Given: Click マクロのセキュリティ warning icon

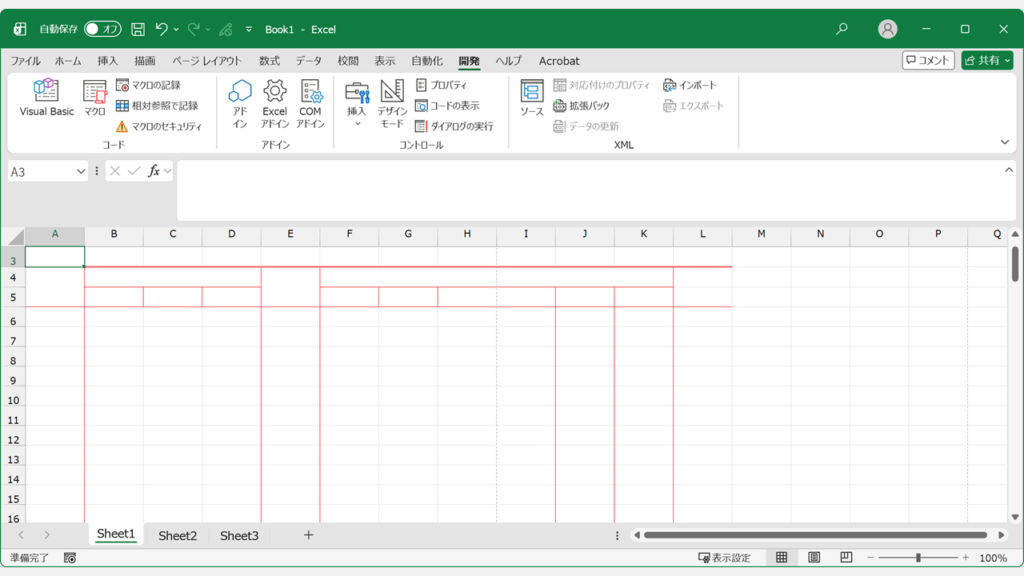Looking at the screenshot, I should click(x=122, y=127).
